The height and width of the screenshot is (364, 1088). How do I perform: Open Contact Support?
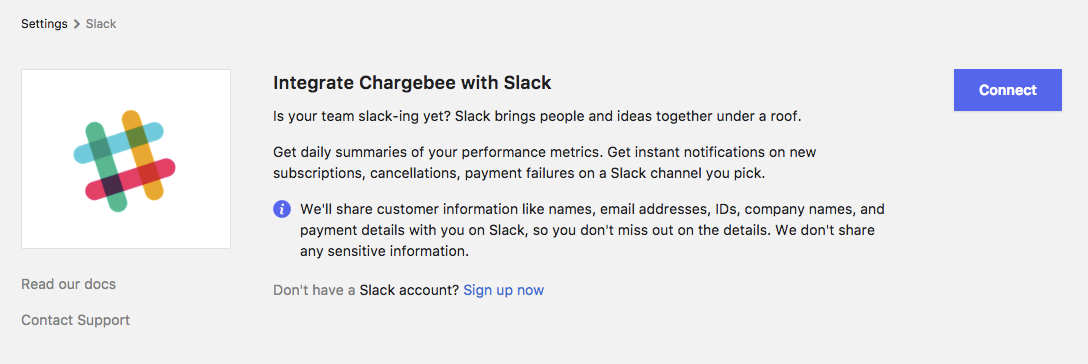(x=76, y=320)
